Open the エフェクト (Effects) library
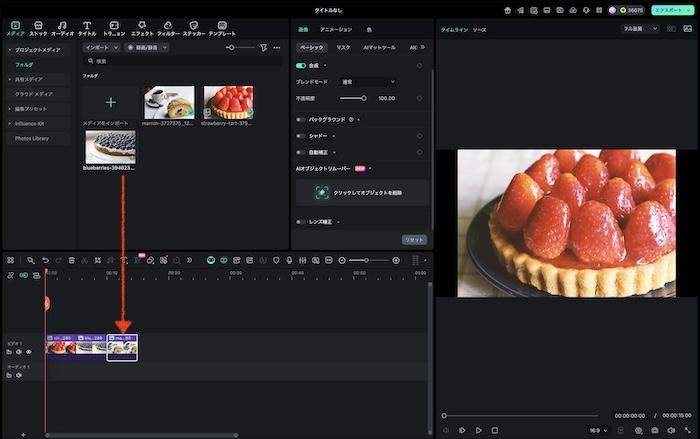Screen dimensions: 700x439 pyautogui.click(x=142, y=28)
